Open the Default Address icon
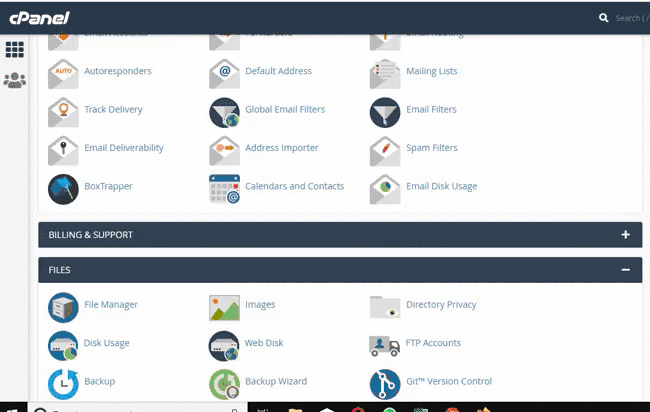Viewport: 650px width, 412px height. click(x=224, y=74)
